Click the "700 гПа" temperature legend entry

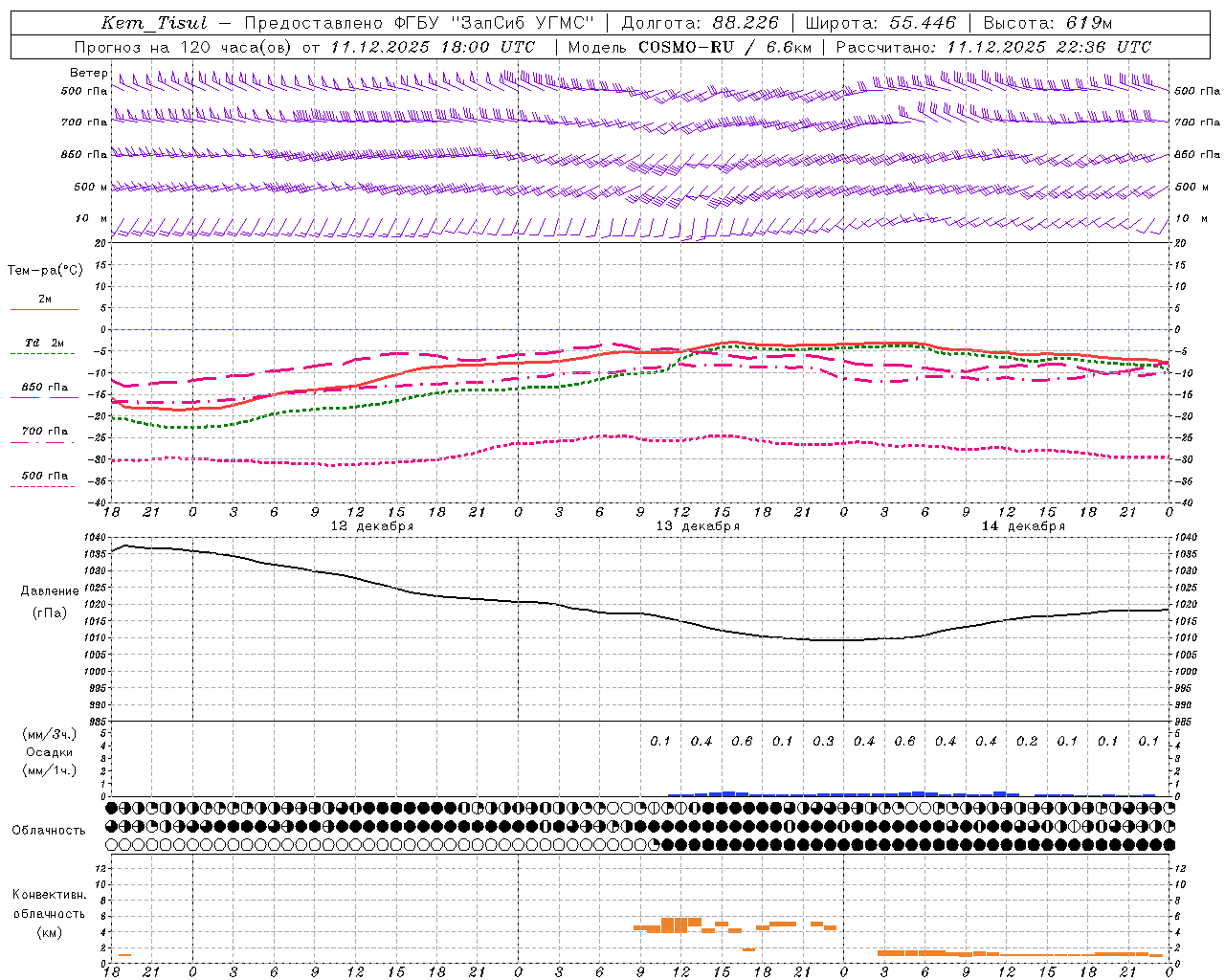click(x=45, y=432)
